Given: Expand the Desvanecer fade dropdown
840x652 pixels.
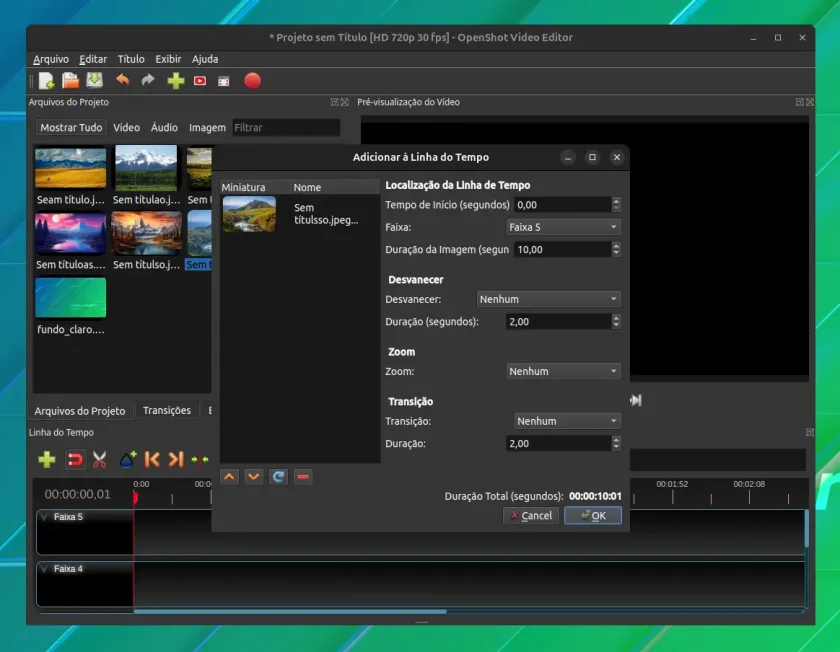Looking at the screenshot, I should click(x=549, y=299).
